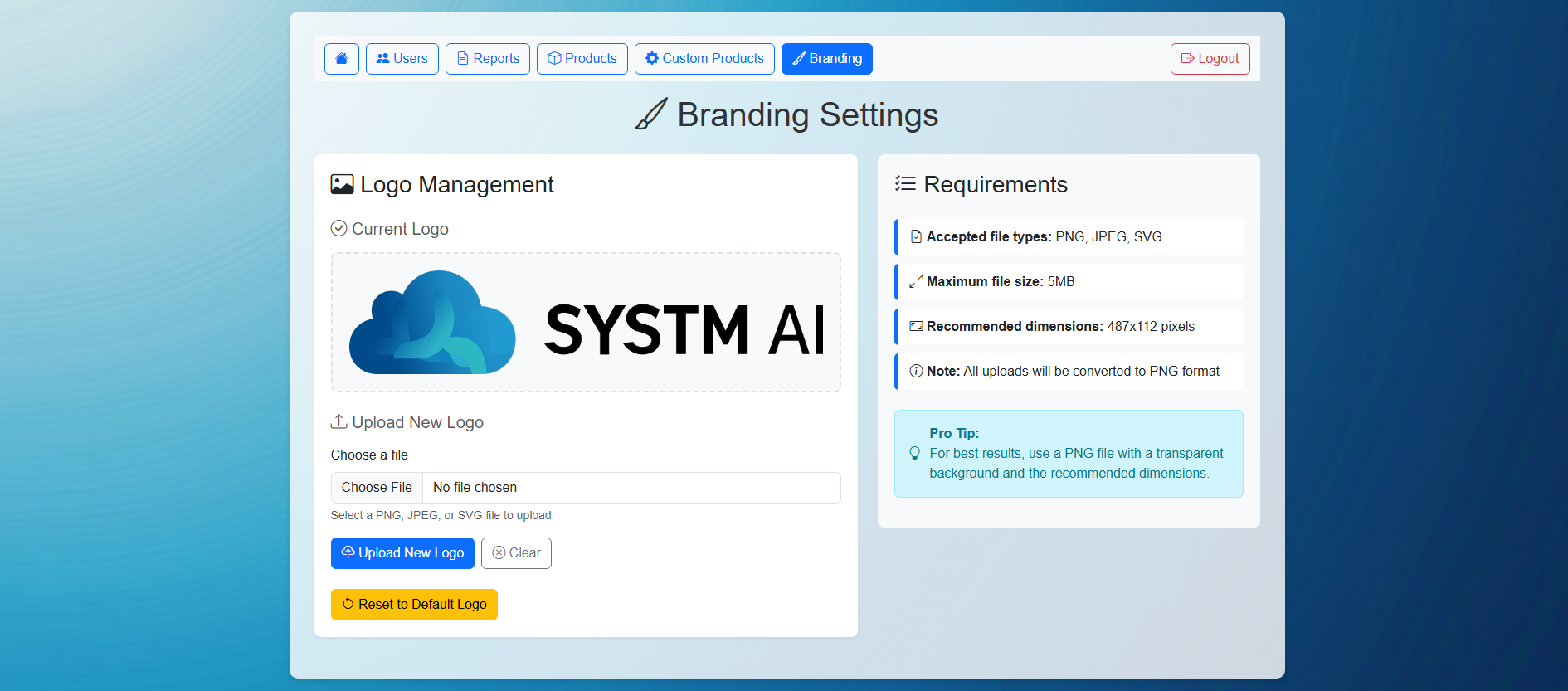
Task: Go to the Reports section
Action: click(x=487, y=59)
